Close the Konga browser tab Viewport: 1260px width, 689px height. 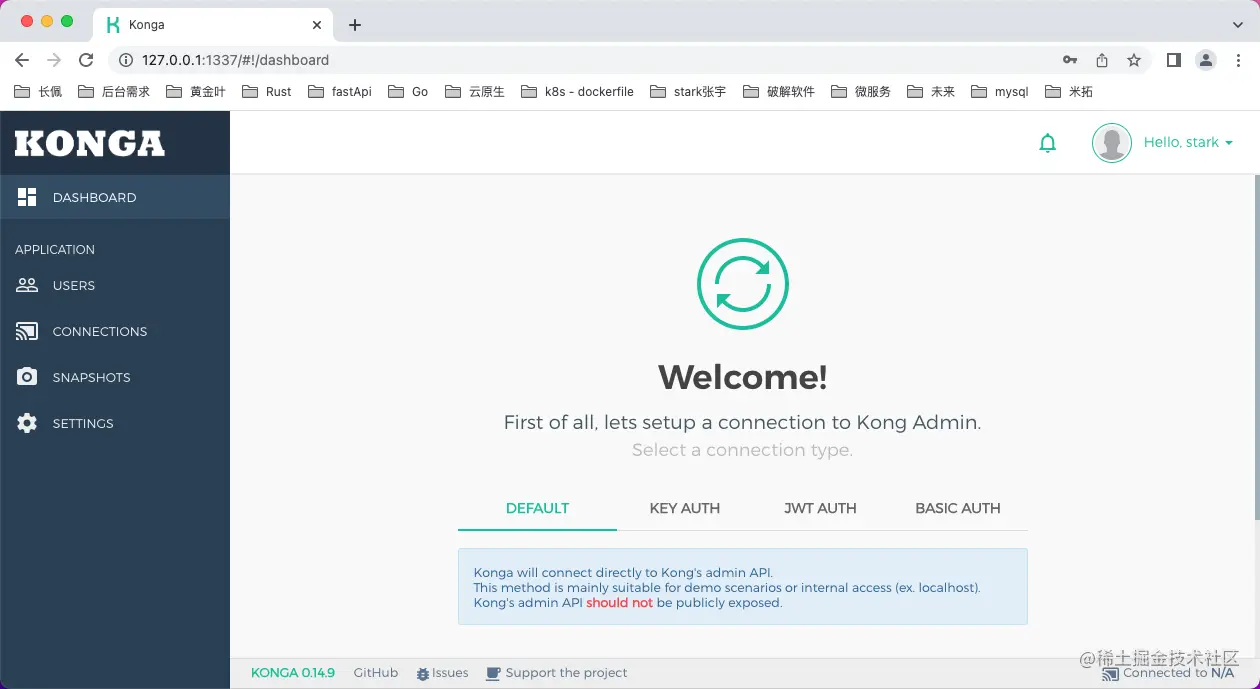[x=317, y=25]
